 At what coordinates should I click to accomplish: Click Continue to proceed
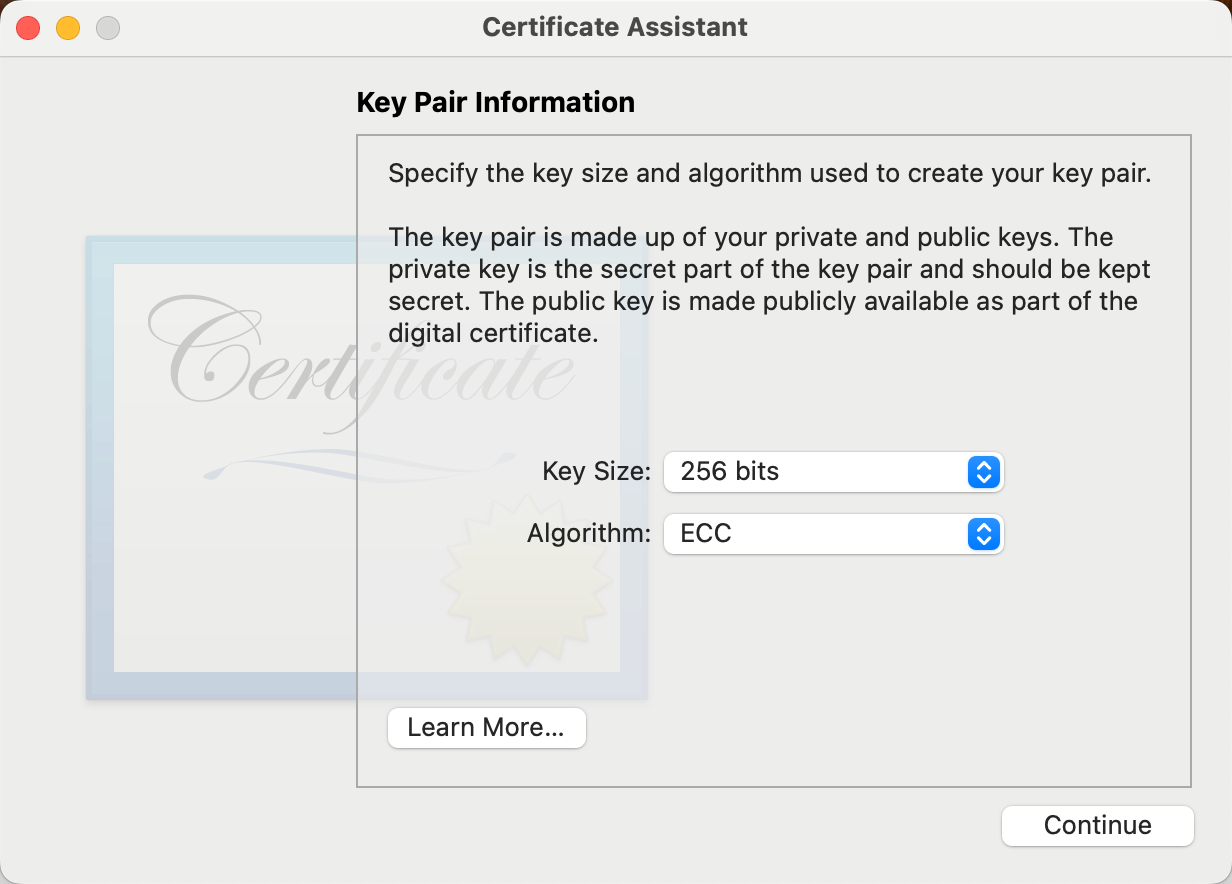(1098, 826)
